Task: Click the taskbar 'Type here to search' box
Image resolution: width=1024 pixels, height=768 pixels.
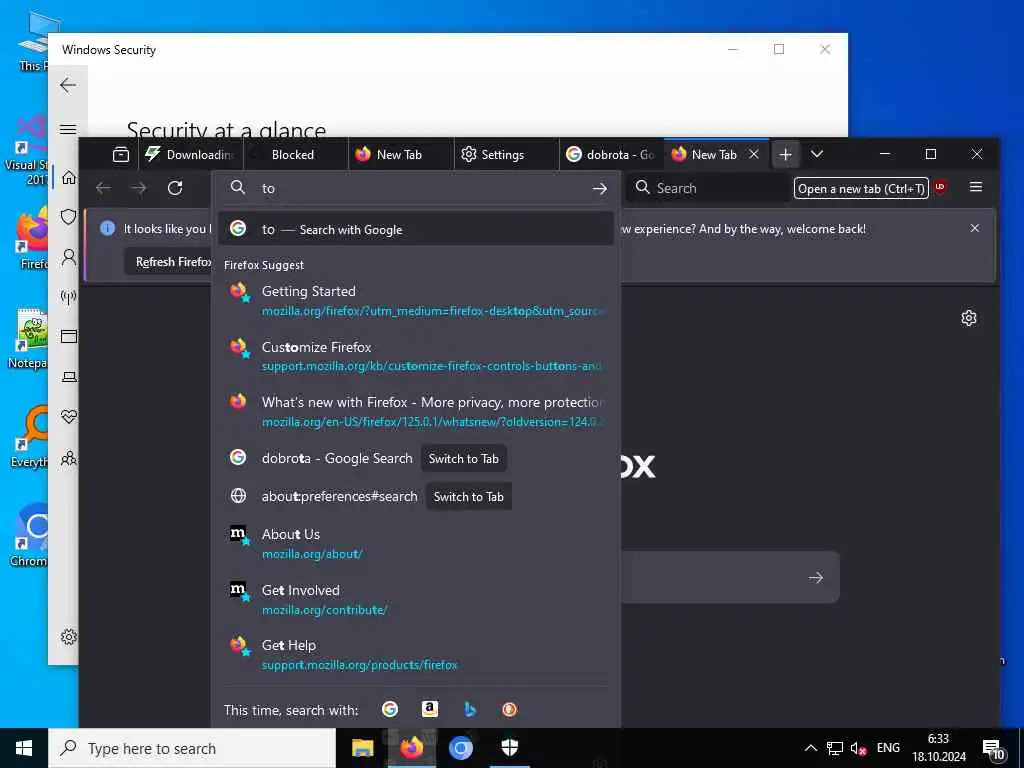Action: point(192,748)
